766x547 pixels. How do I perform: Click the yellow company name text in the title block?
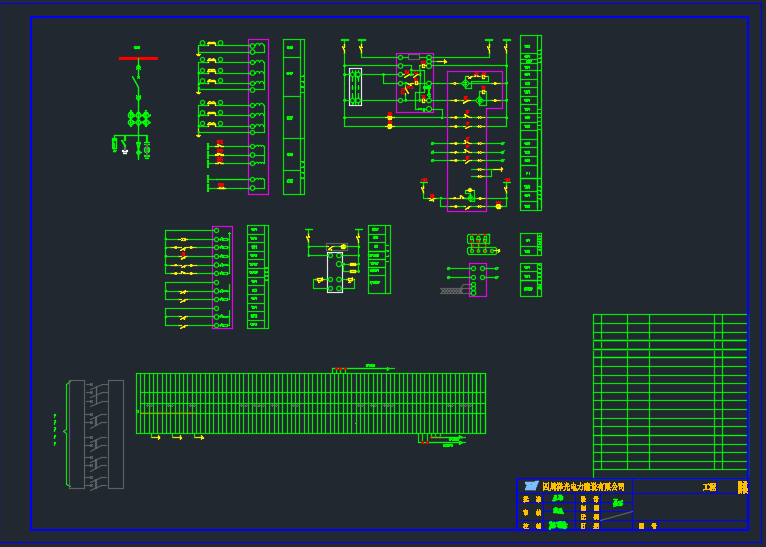[x=583, y=486]
